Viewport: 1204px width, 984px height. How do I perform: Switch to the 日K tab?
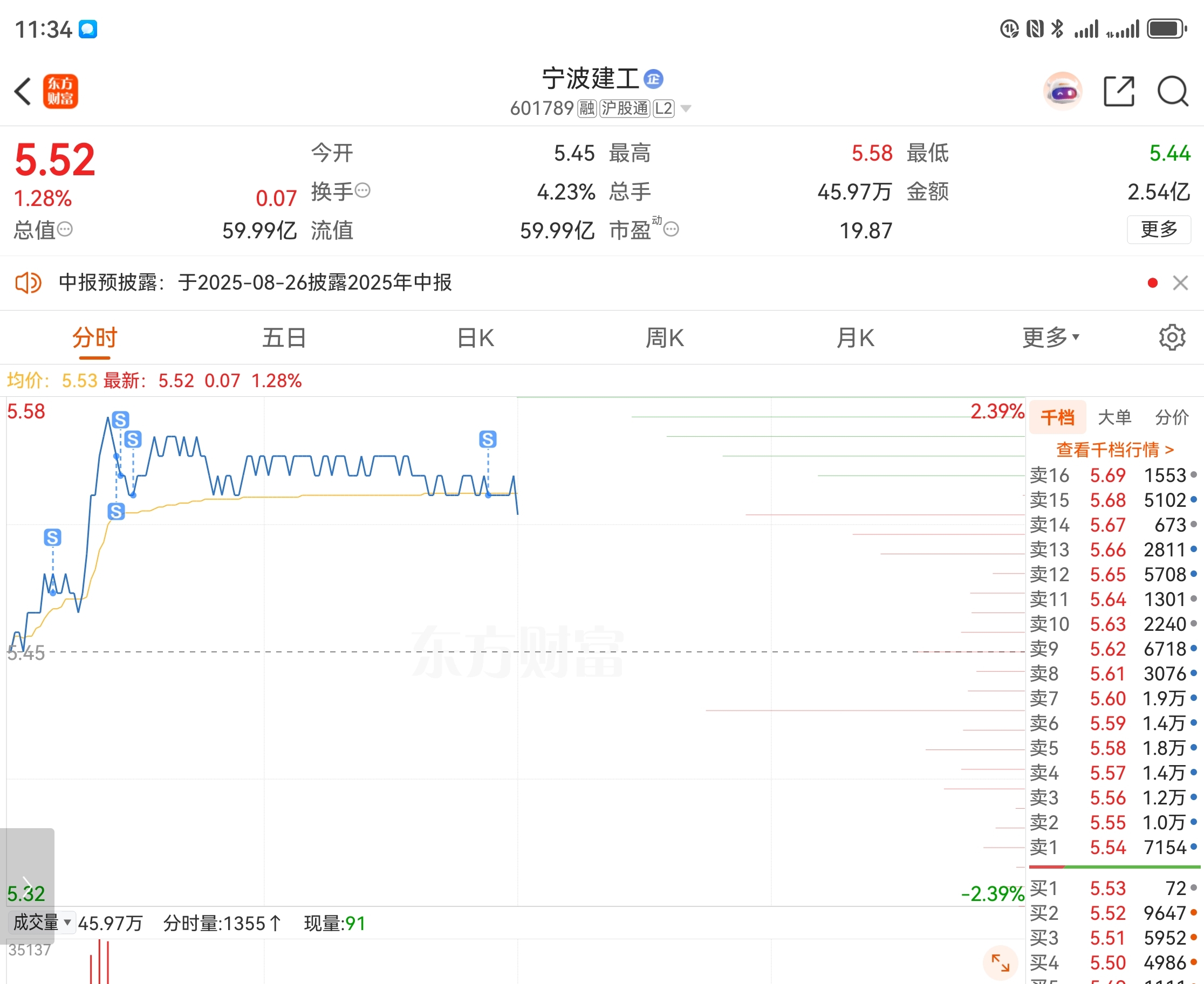(x=476, y=338)
